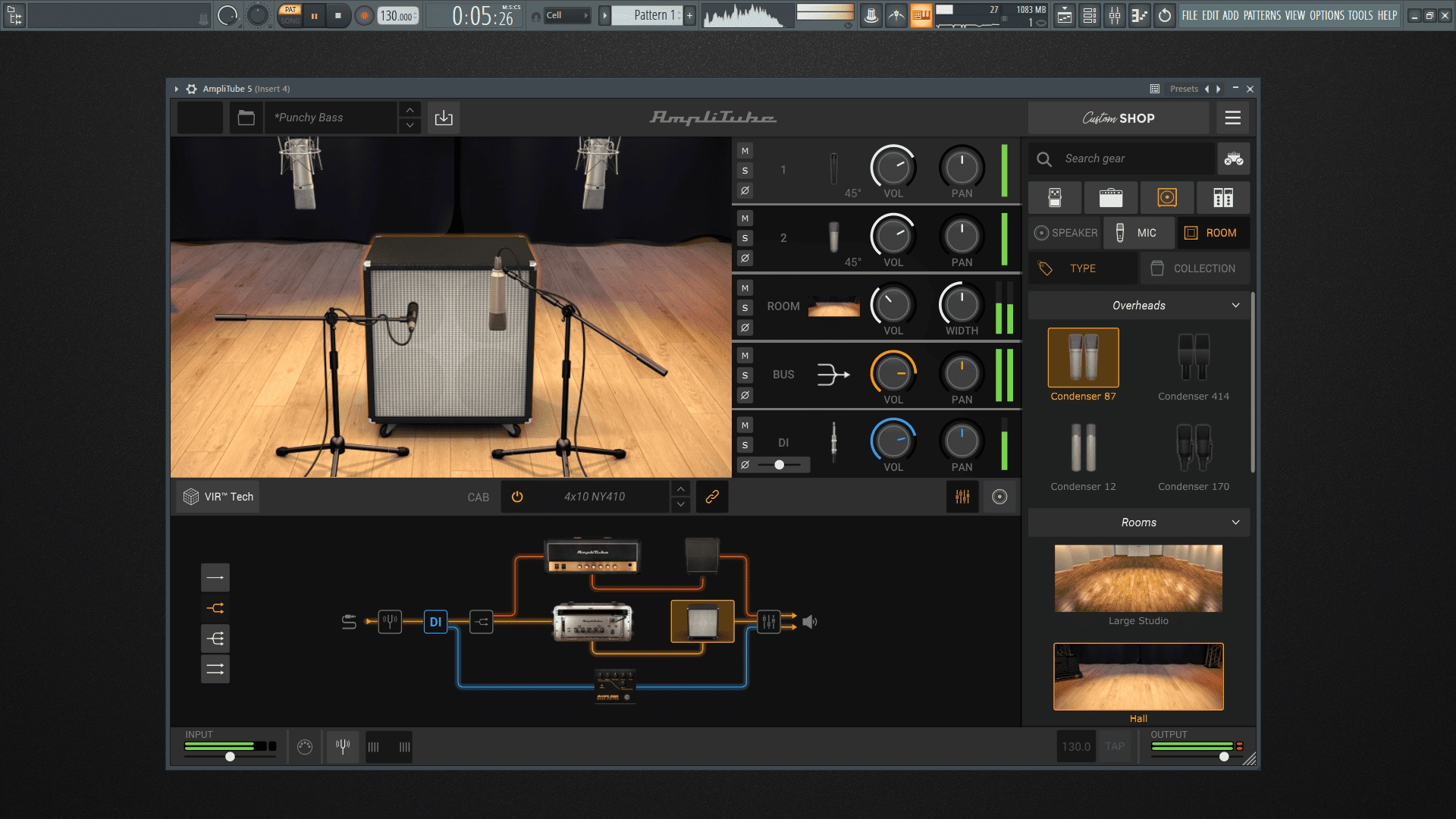Solo mic channel 1
1456x819 pixels.
pos(745,171)
